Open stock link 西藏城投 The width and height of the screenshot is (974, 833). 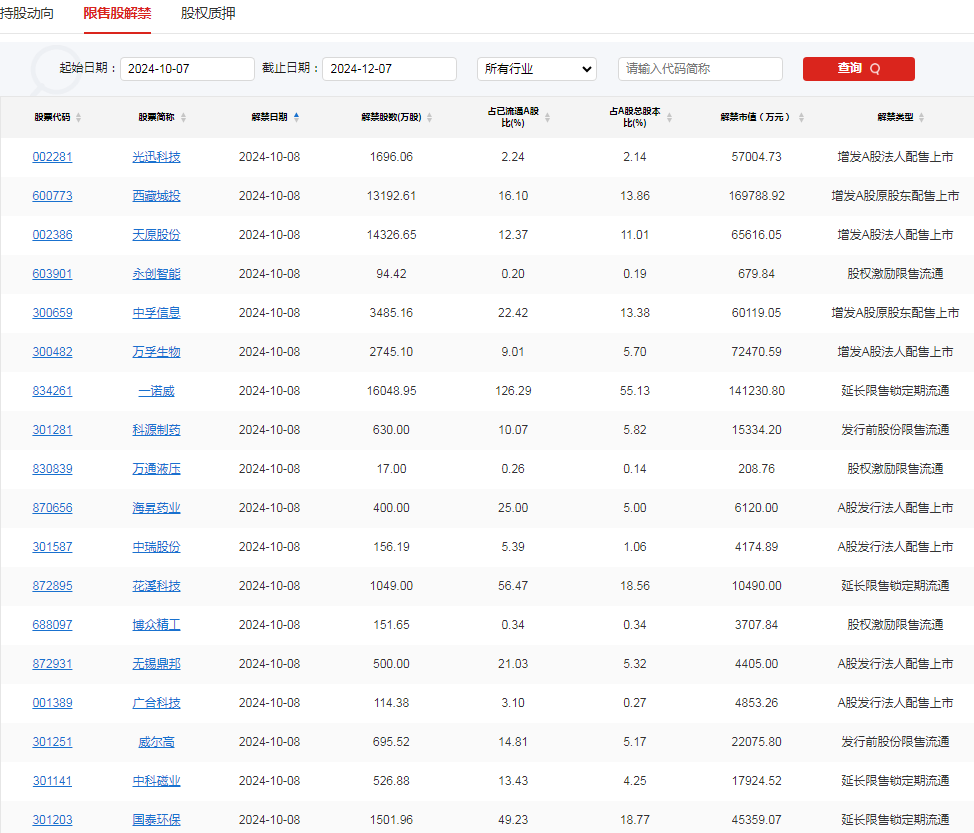coord(156,195)
